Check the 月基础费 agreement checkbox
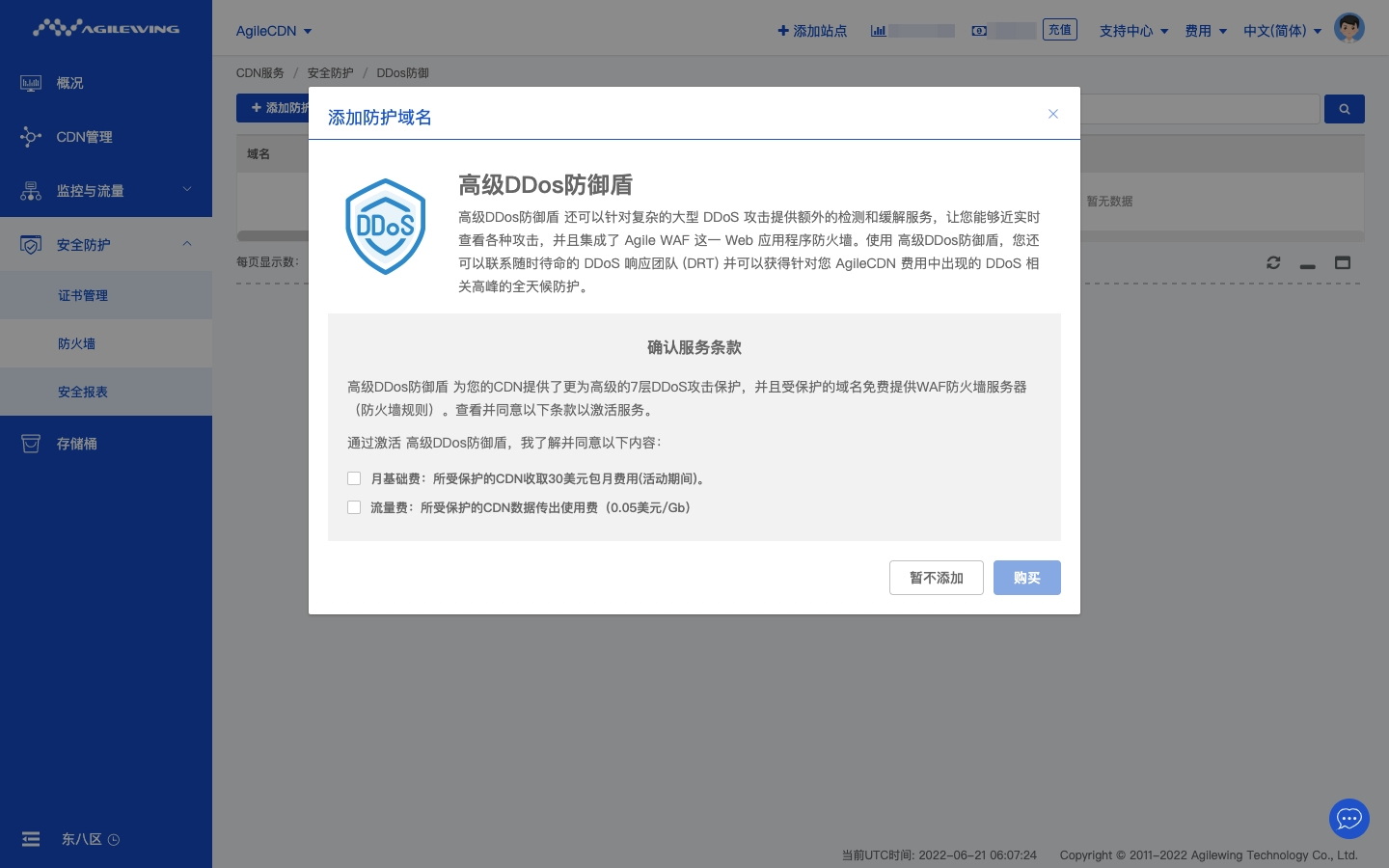This screenshot has height=868, width=1389. 354,478
